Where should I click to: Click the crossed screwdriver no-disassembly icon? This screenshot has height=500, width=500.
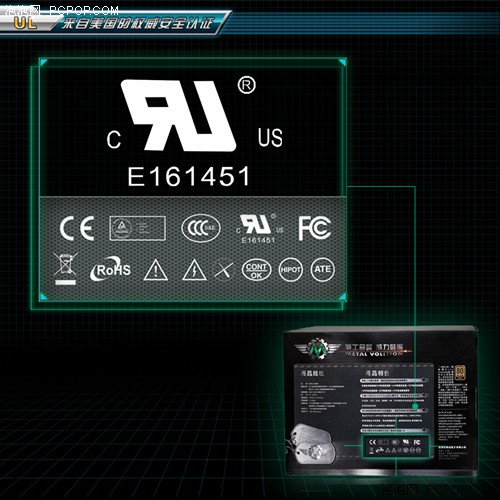coord(223,269)
